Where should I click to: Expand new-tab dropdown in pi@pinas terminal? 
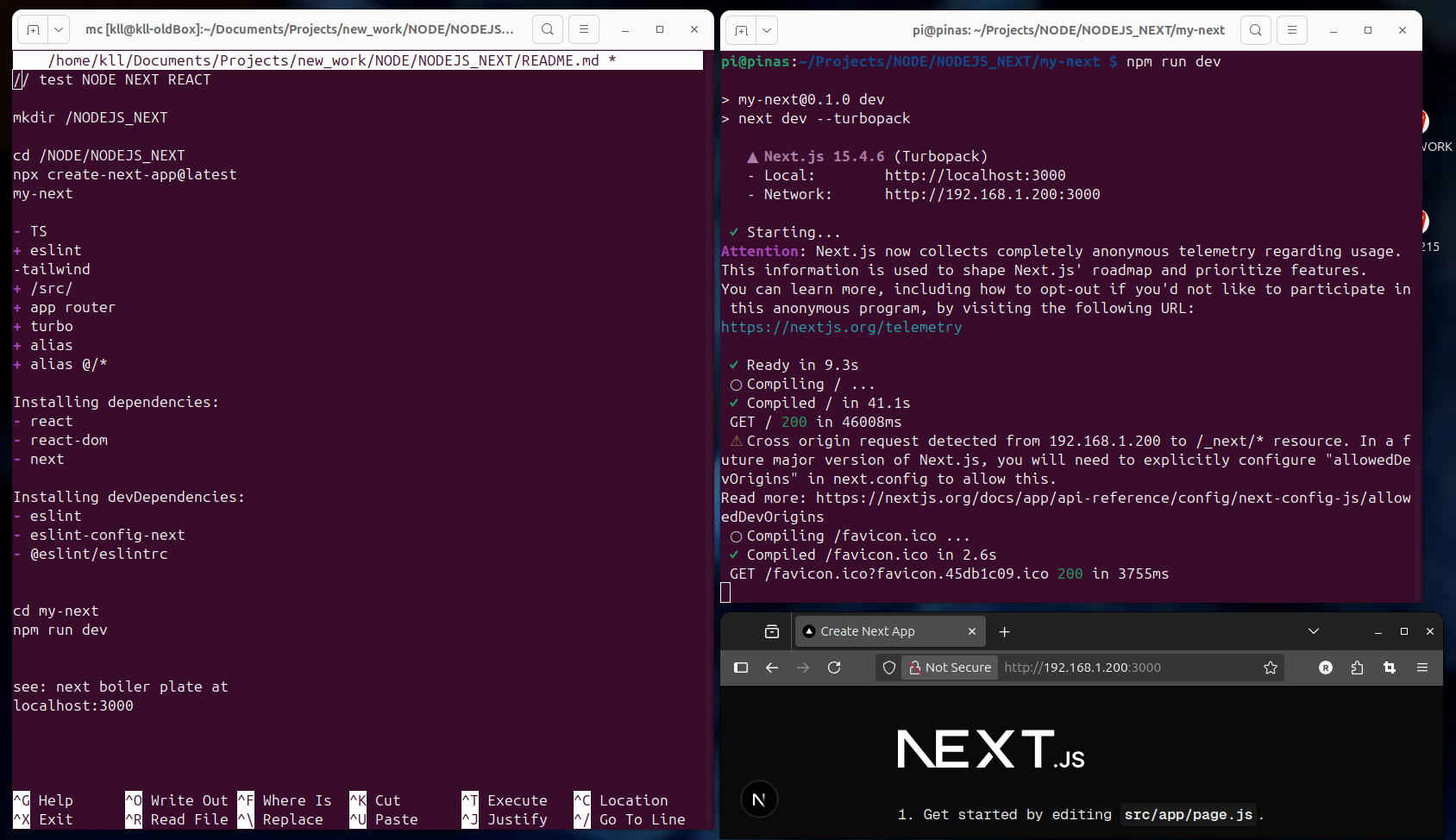pyautogui.click(x=767, y=30)
